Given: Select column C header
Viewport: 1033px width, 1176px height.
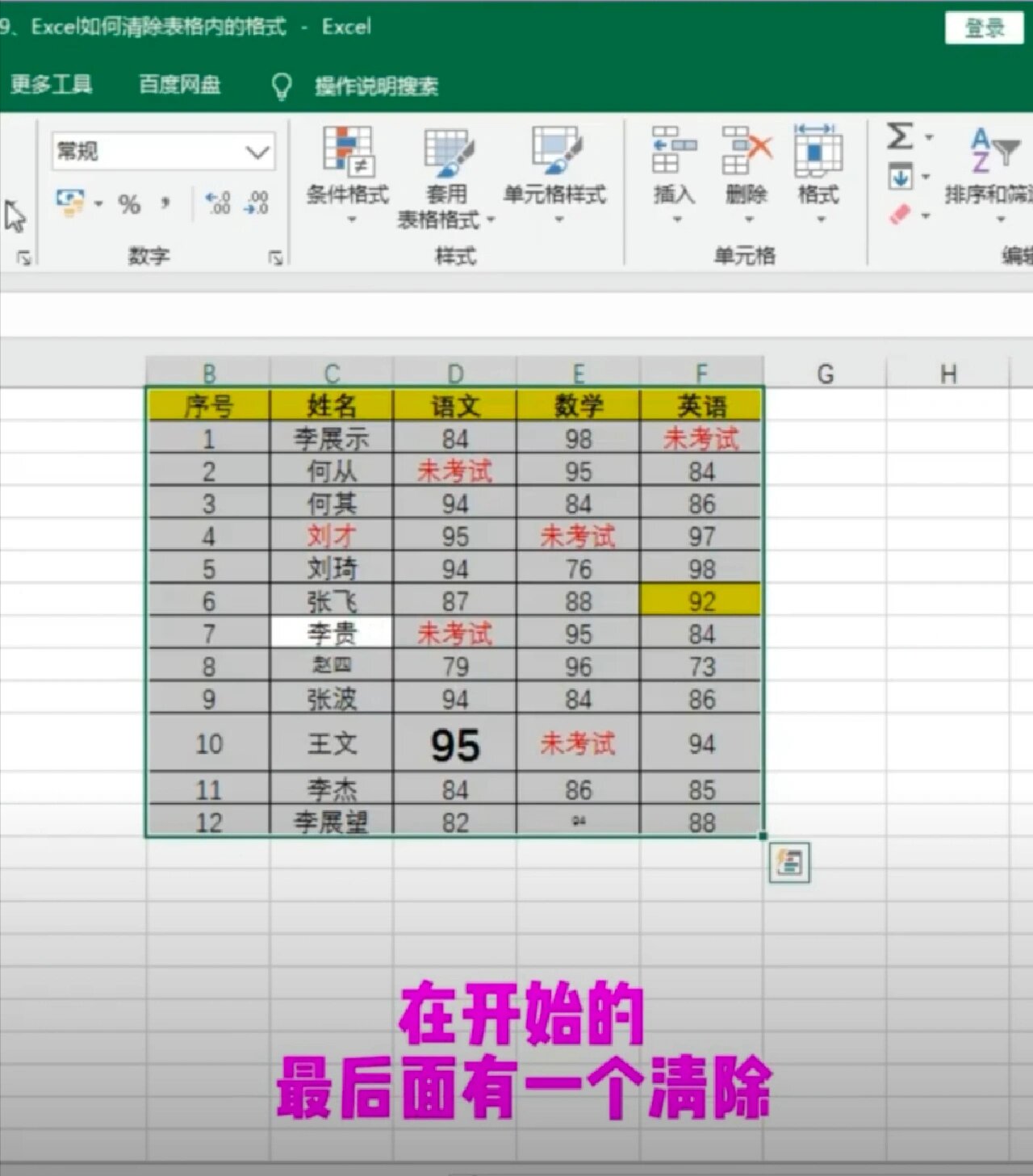Looking at the screenshot, I should [x=332, y=374].
